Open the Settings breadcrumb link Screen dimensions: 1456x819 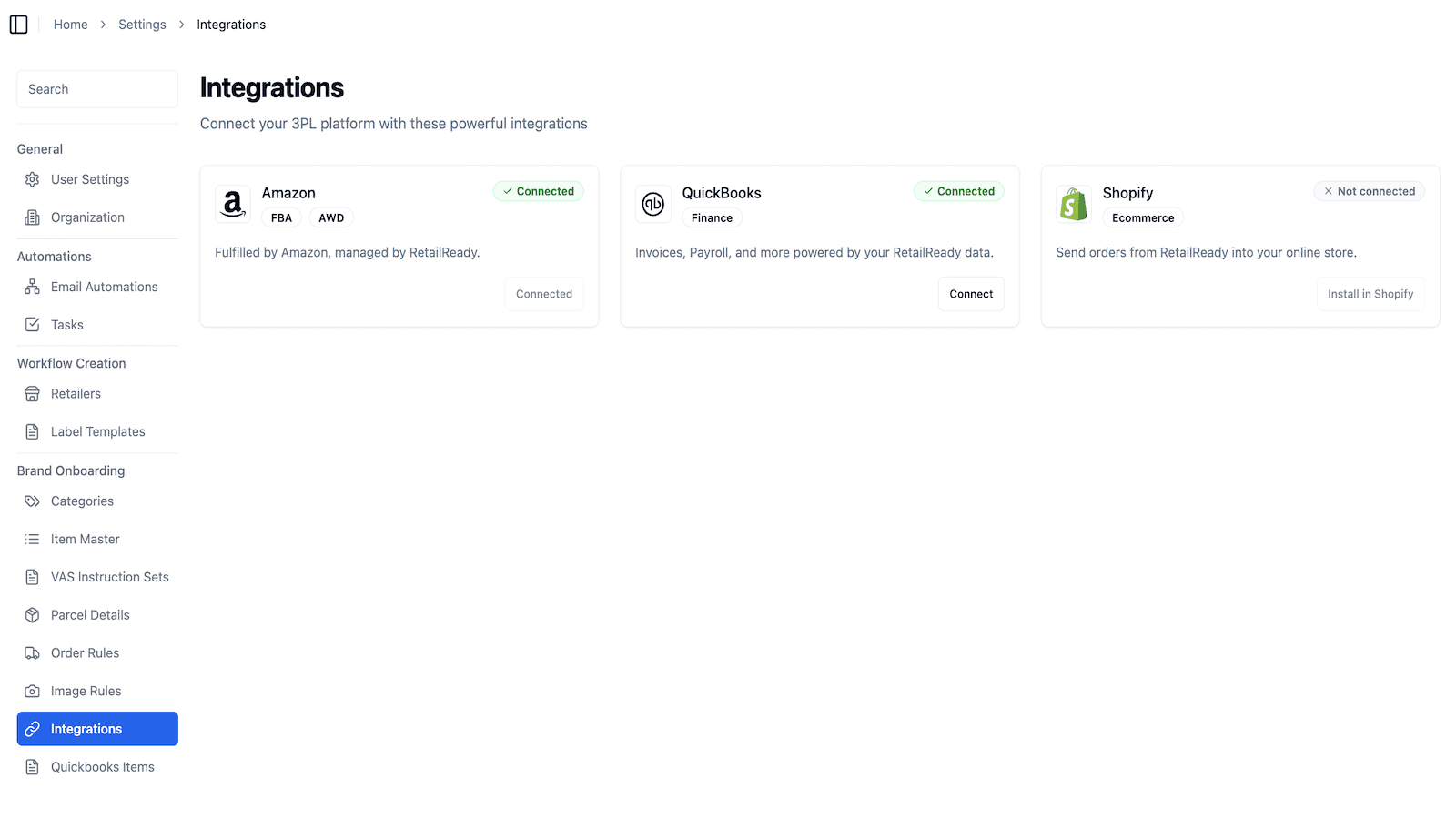142,25
